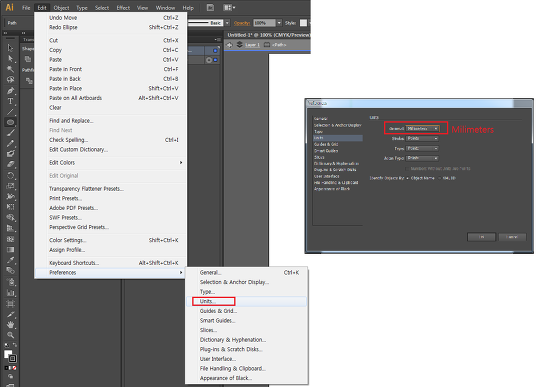This screenshot has height=387, width=540.
Task: Select the Hand tool
Action: pos(10,324)
